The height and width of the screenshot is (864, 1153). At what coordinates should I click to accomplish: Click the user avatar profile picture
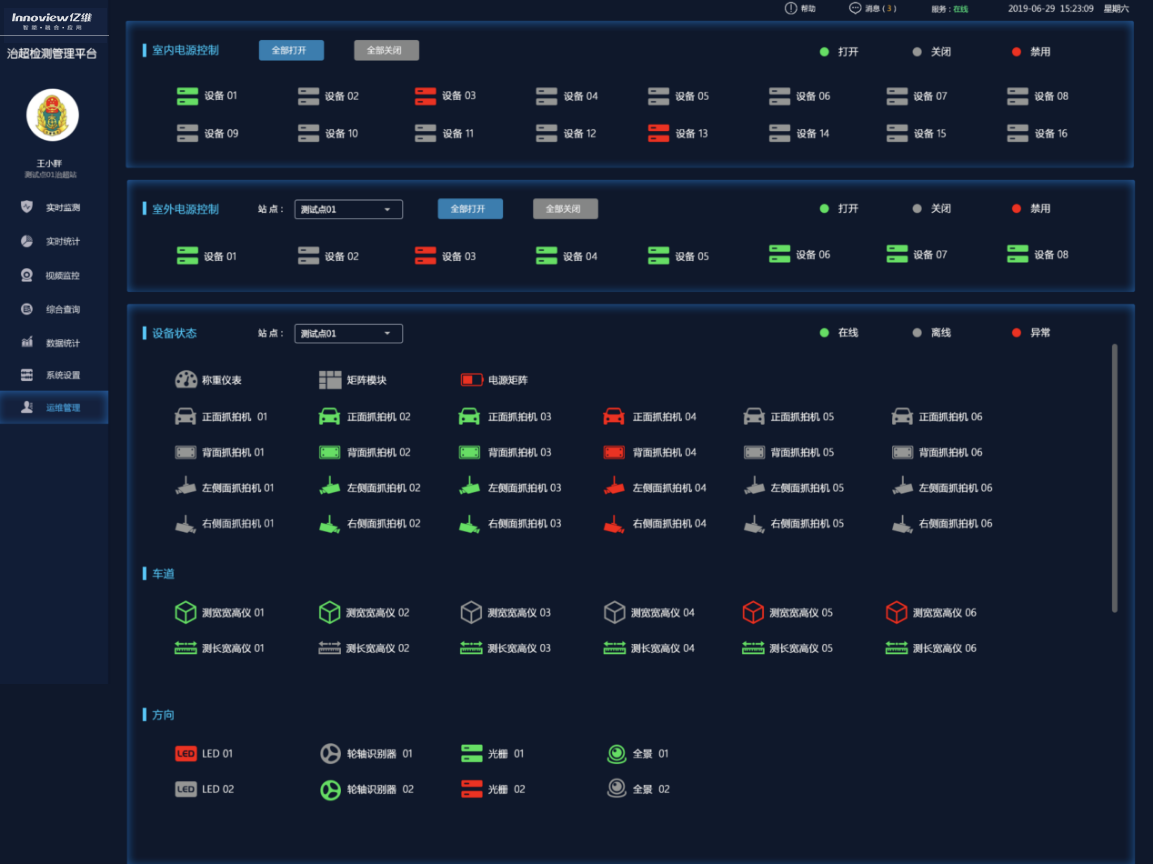coord(52,115)
